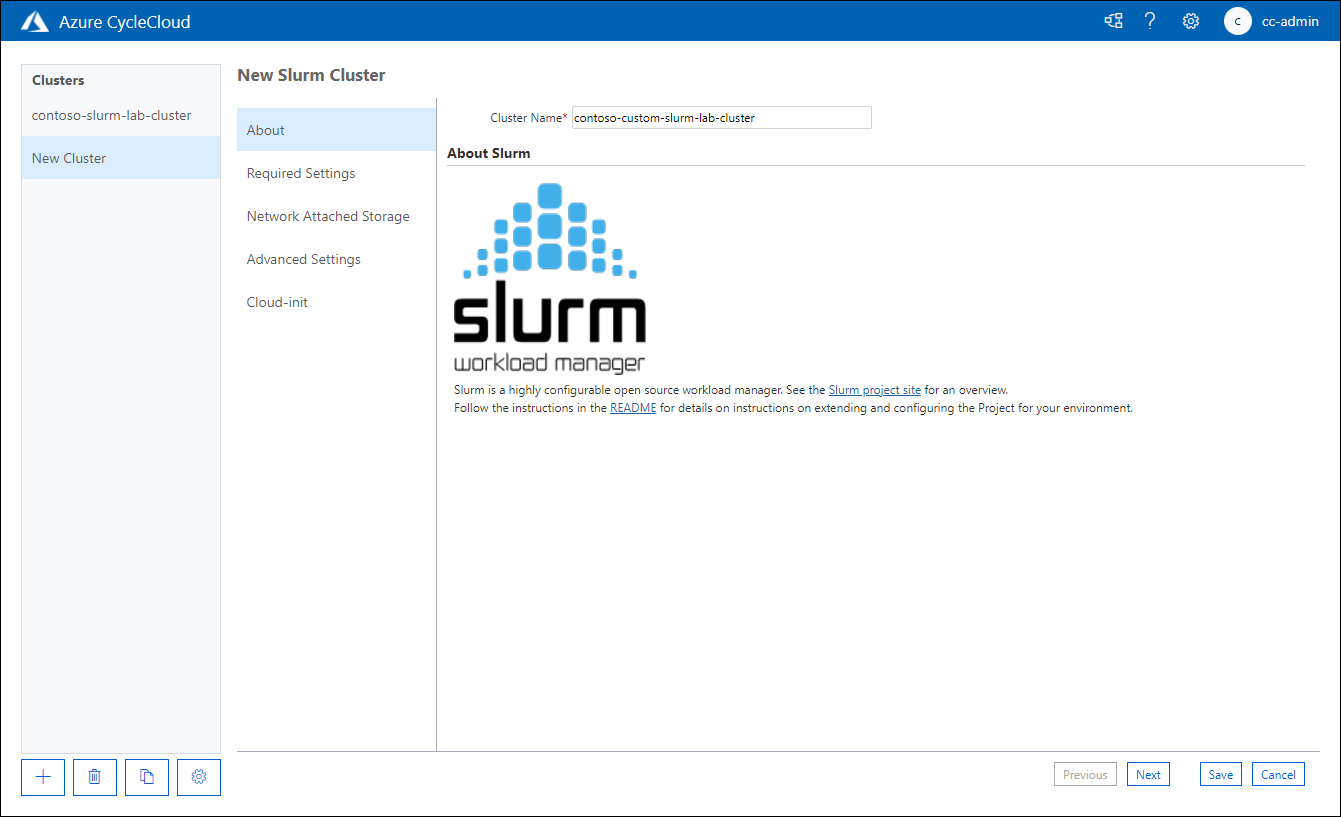Open the README link
Screen dimensions: 1341x817
pyautogui.click(x=632, y=407)
